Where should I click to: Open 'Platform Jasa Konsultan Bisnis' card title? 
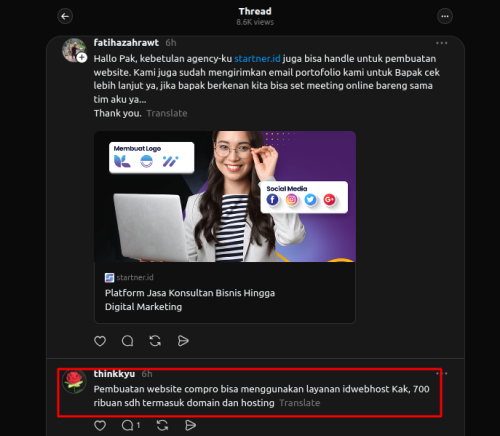pyautogui.click(x=190, y=300)
